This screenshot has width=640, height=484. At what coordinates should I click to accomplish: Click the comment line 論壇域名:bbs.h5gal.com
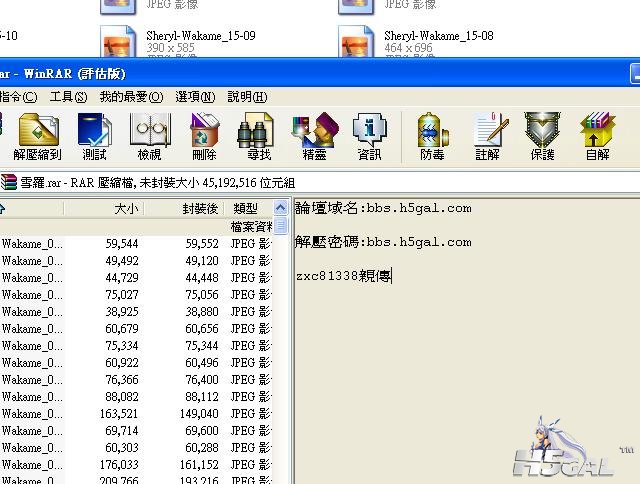click(x=383, y=209)
